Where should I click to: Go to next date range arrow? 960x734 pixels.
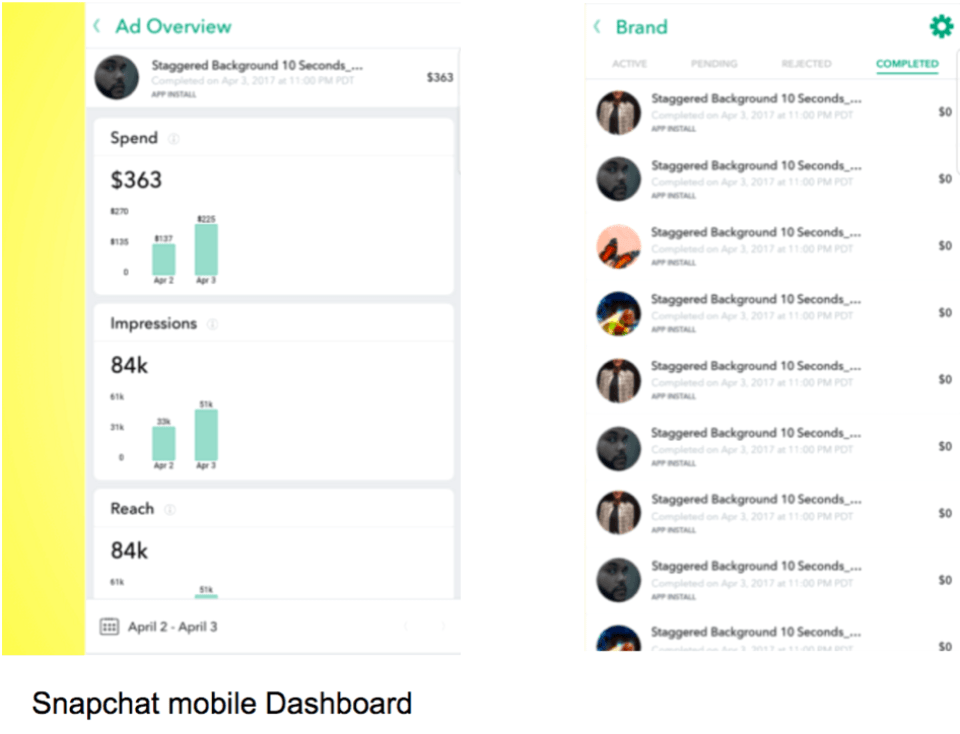tap(442, 627)
